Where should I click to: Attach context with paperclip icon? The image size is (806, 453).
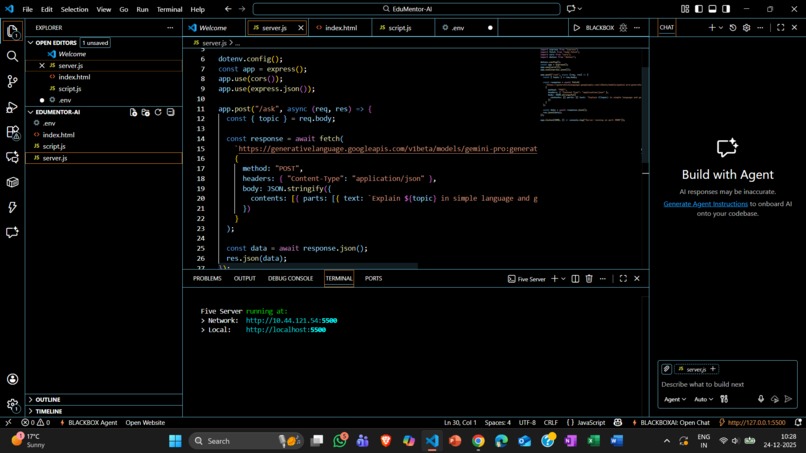tap(666, 369)
